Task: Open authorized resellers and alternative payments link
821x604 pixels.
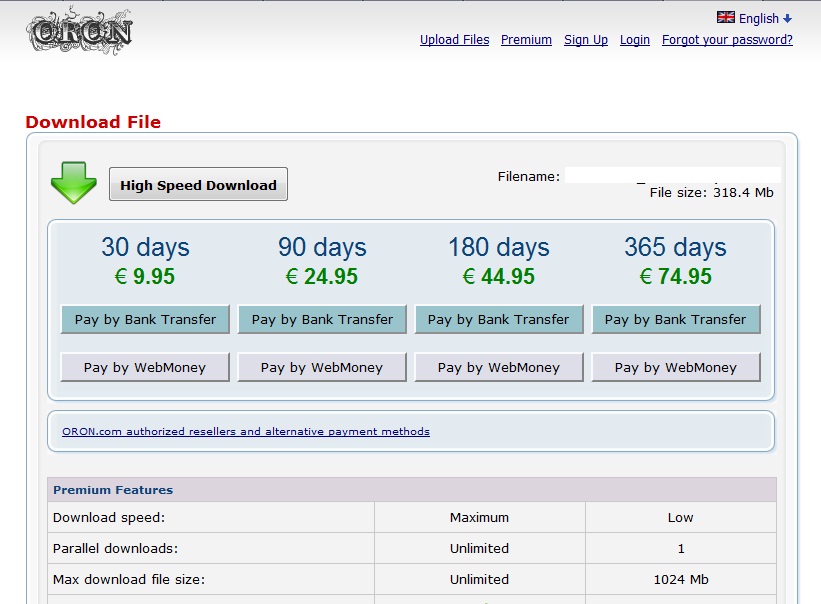Action: [246, 432]
